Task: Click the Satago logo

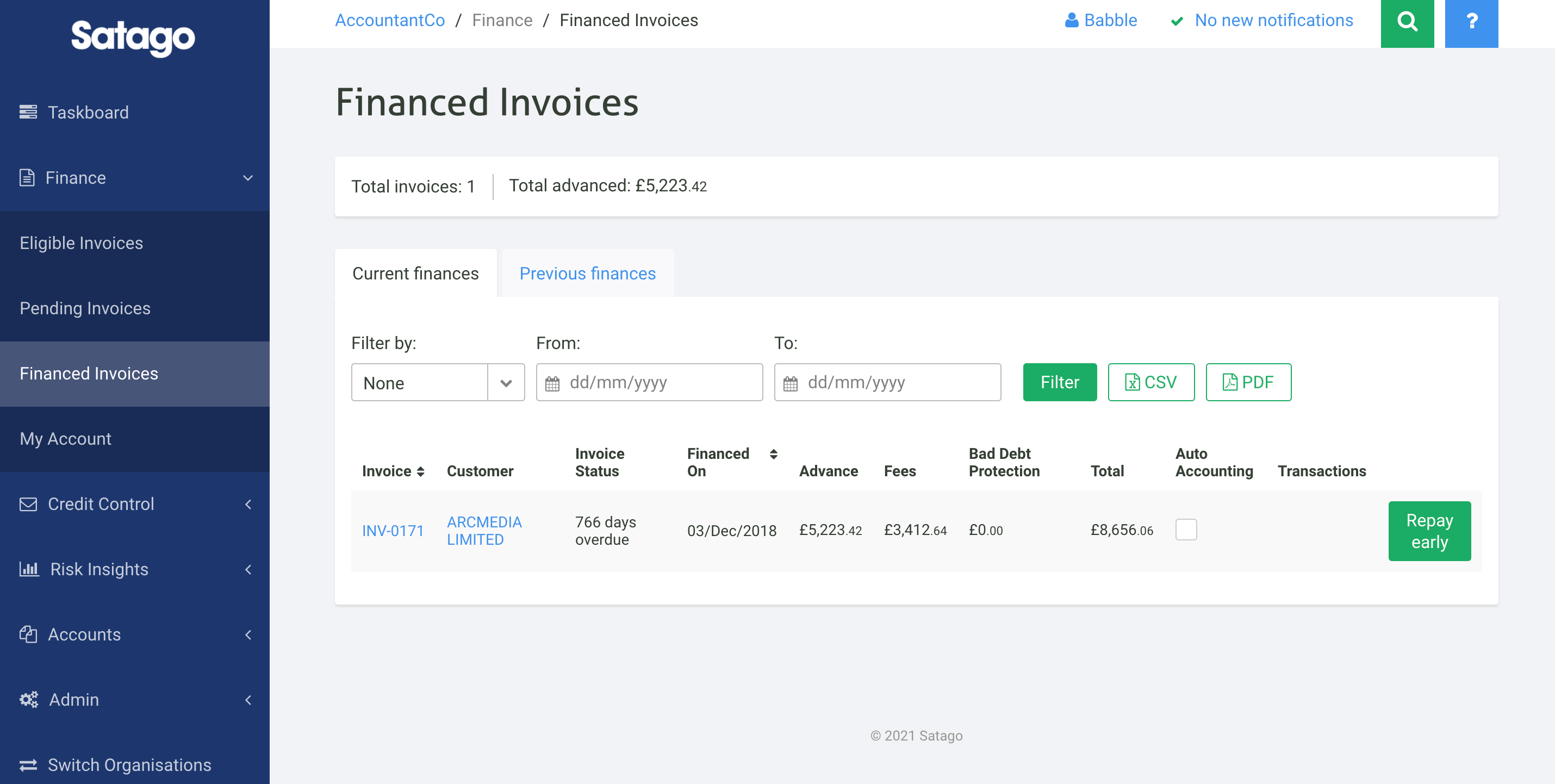Action: coord(132,38)
